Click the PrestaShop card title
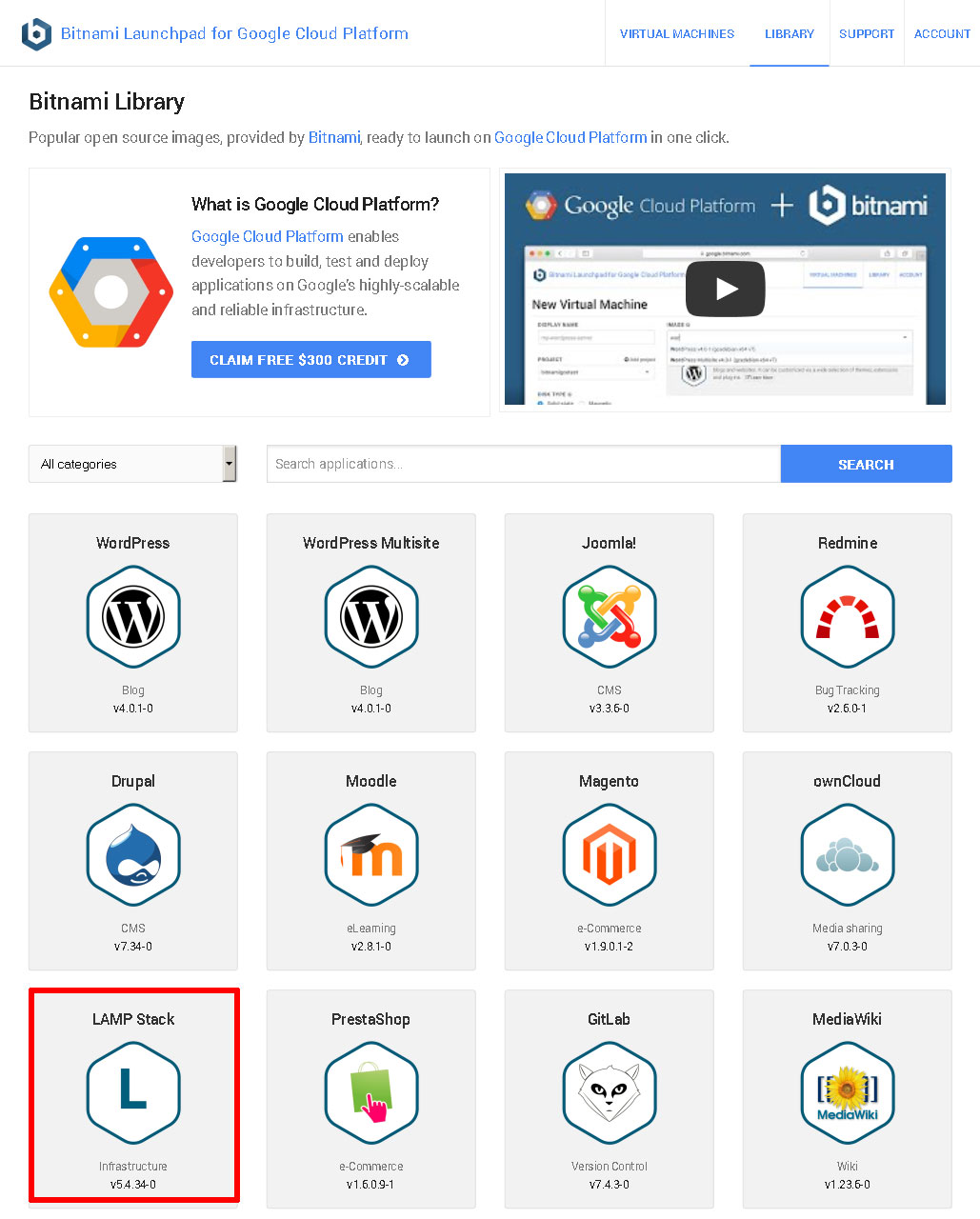Screen dimensions: 980x1219 (x=371, y=1019)
